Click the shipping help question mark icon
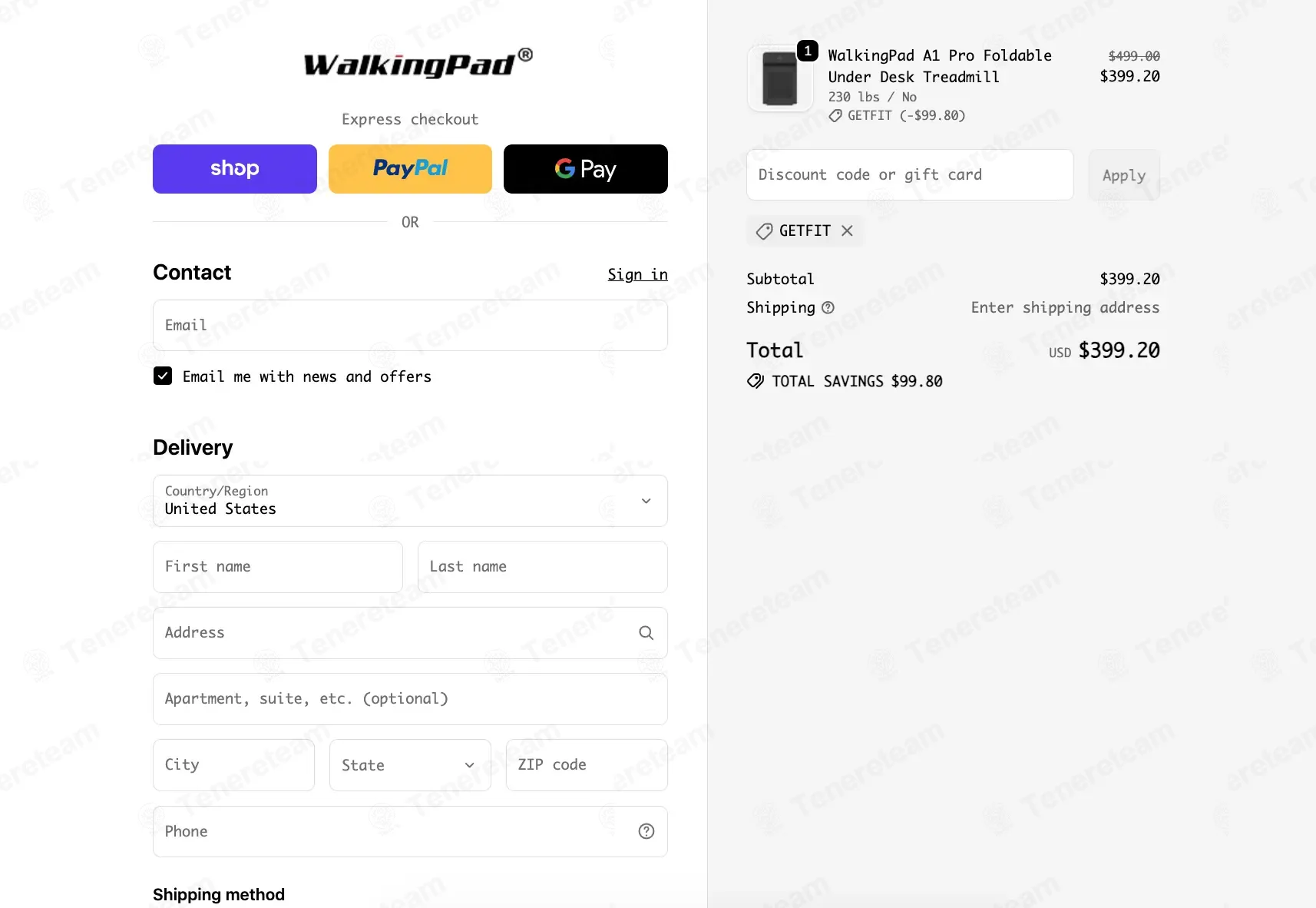This screenshot has height=908, width=1316. click(828, 307)
